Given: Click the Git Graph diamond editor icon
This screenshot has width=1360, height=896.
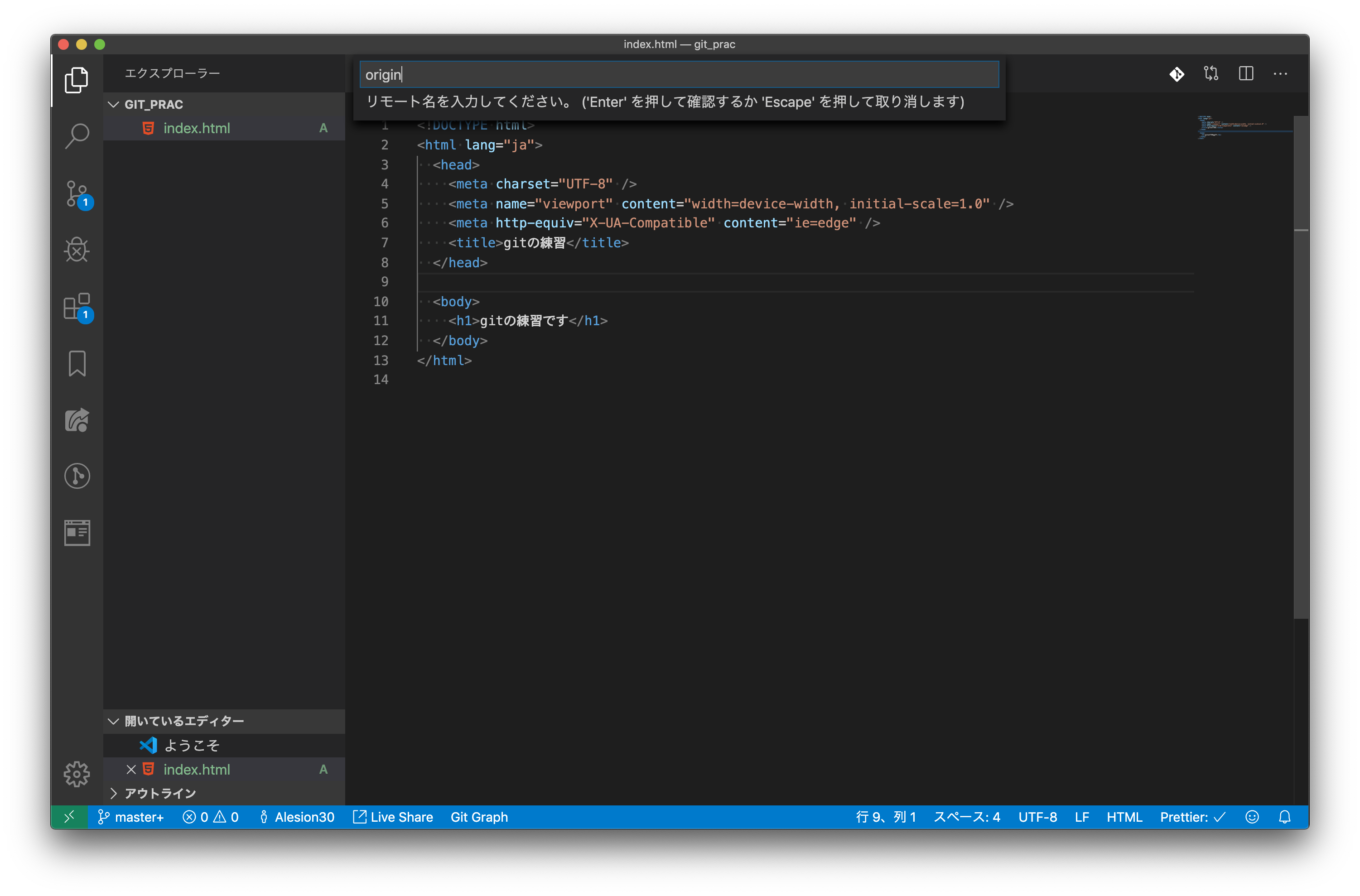Looking at the screenshot, I should point(1176,74).
